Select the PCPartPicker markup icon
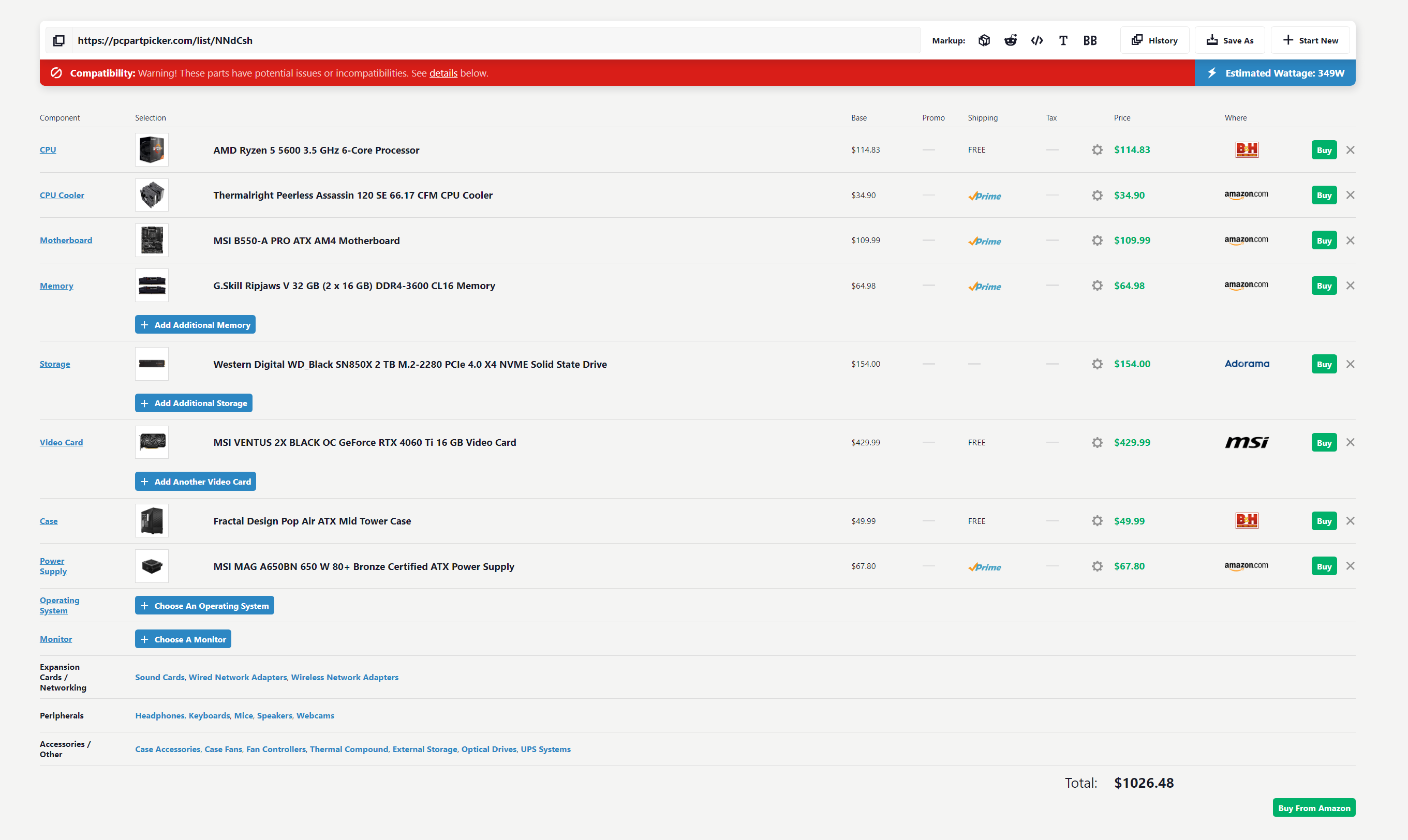This screenshot has width=1408, height=840. pos(984,41)
